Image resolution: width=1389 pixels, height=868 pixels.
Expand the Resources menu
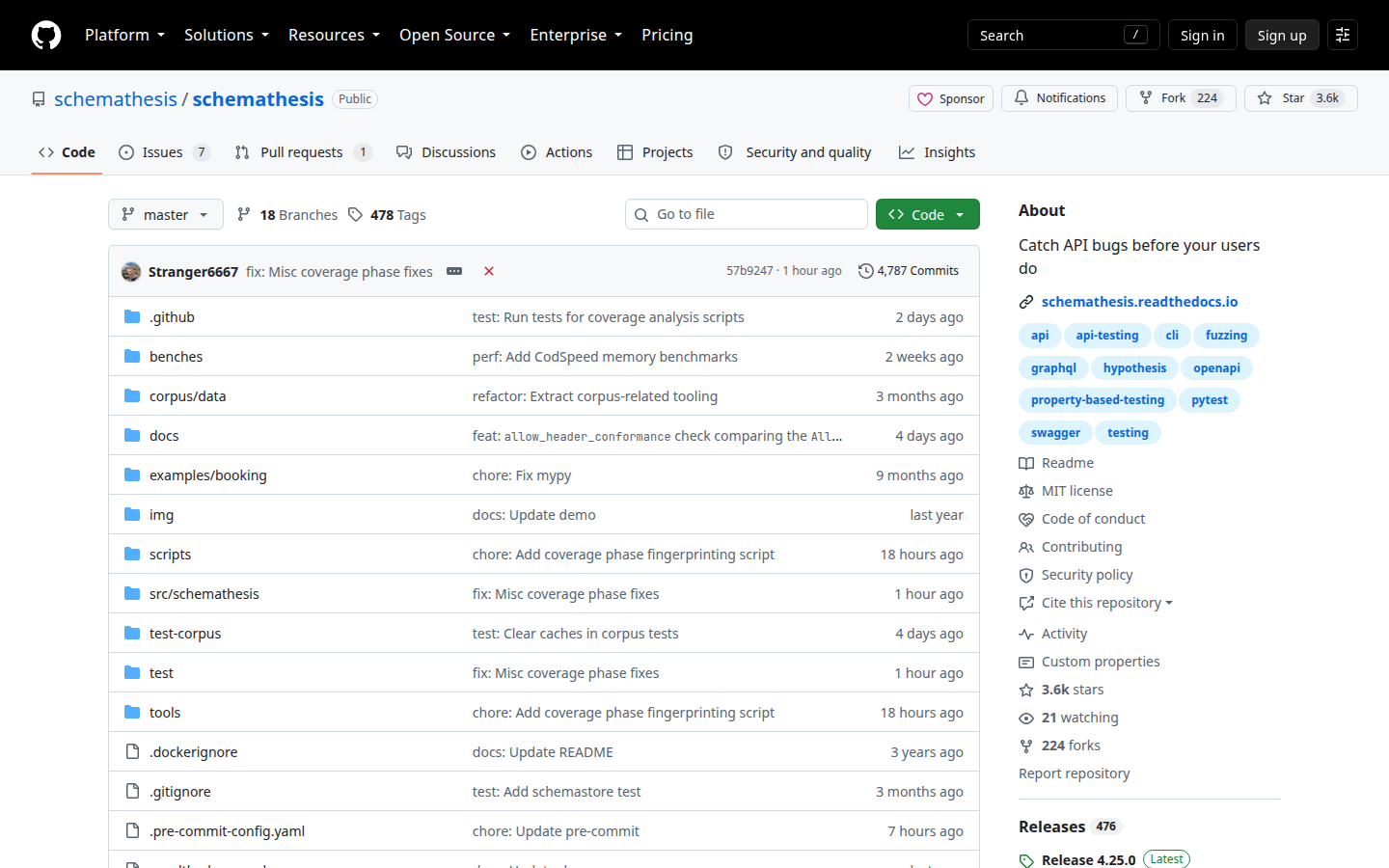pos(334,35)
